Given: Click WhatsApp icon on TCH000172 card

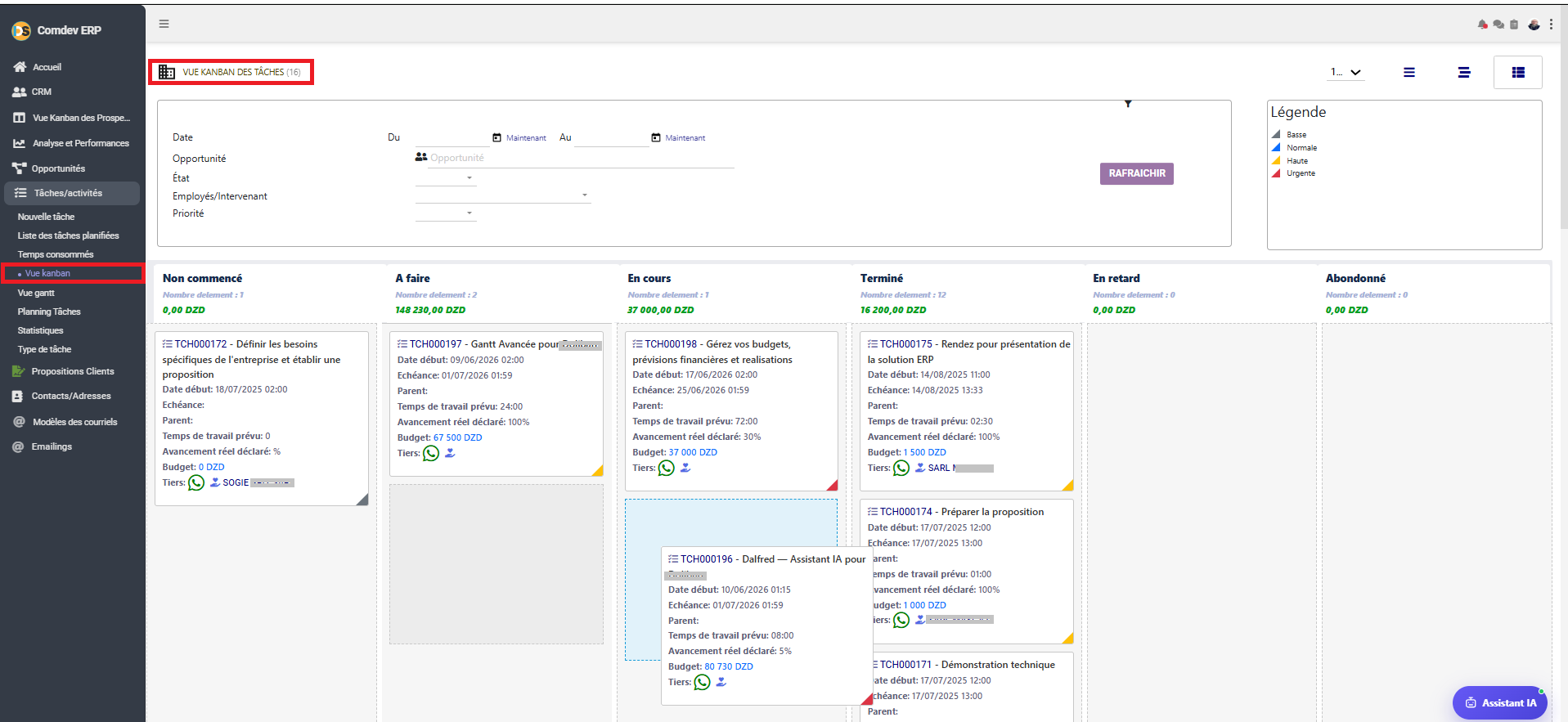Looking at the screenshot, I should point(196,482).
